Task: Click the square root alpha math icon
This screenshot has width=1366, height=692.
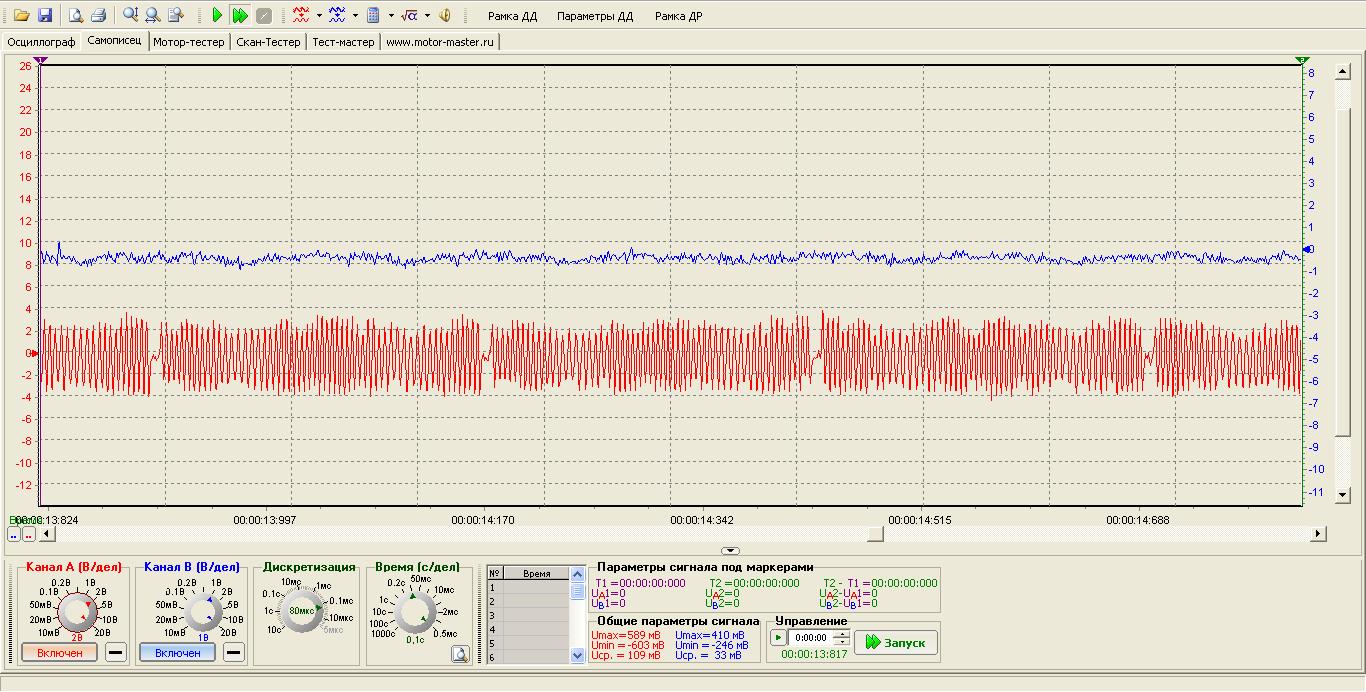Action: point(409,16)
